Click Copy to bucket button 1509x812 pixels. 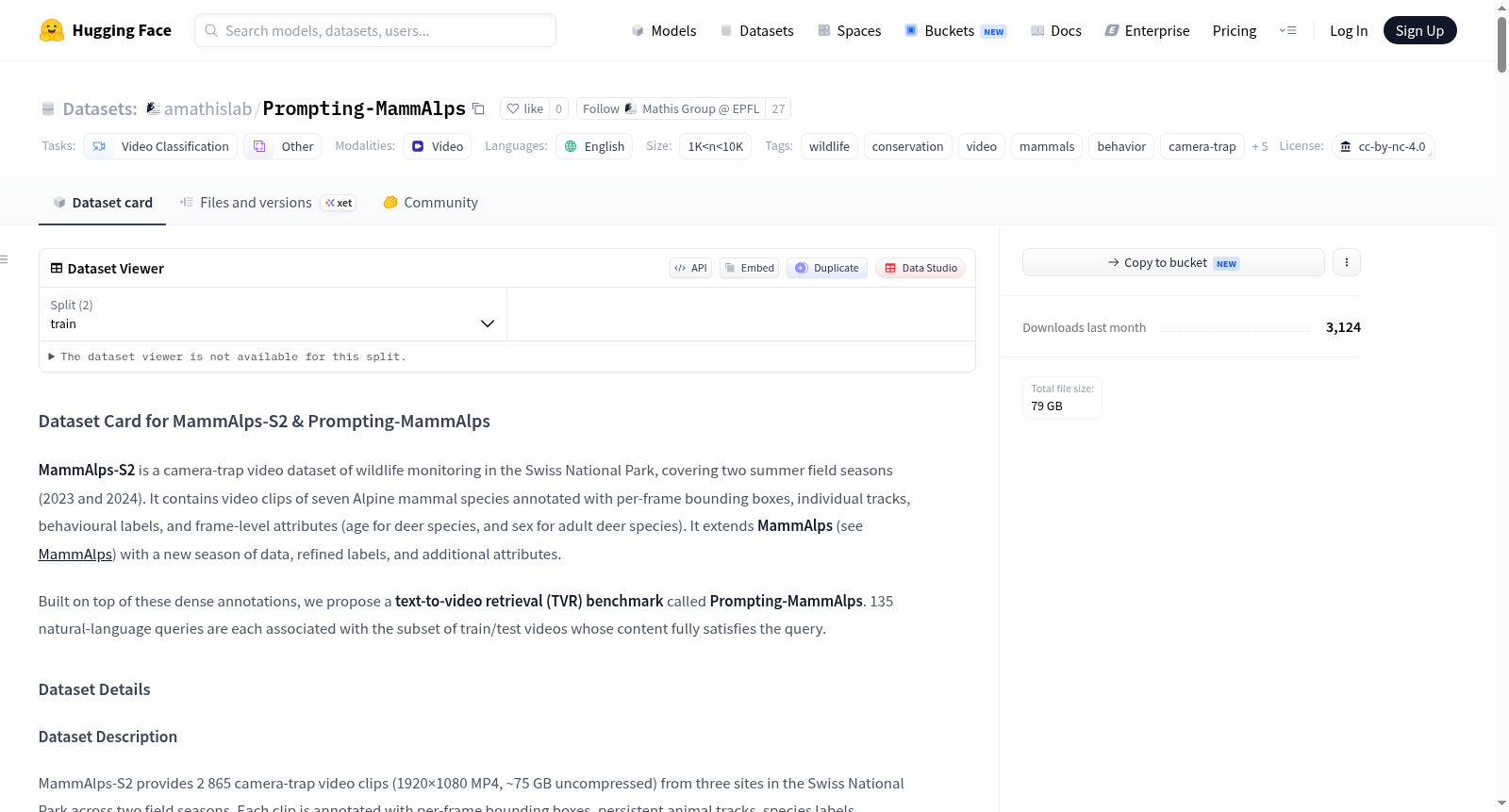tap(1173, 262)
